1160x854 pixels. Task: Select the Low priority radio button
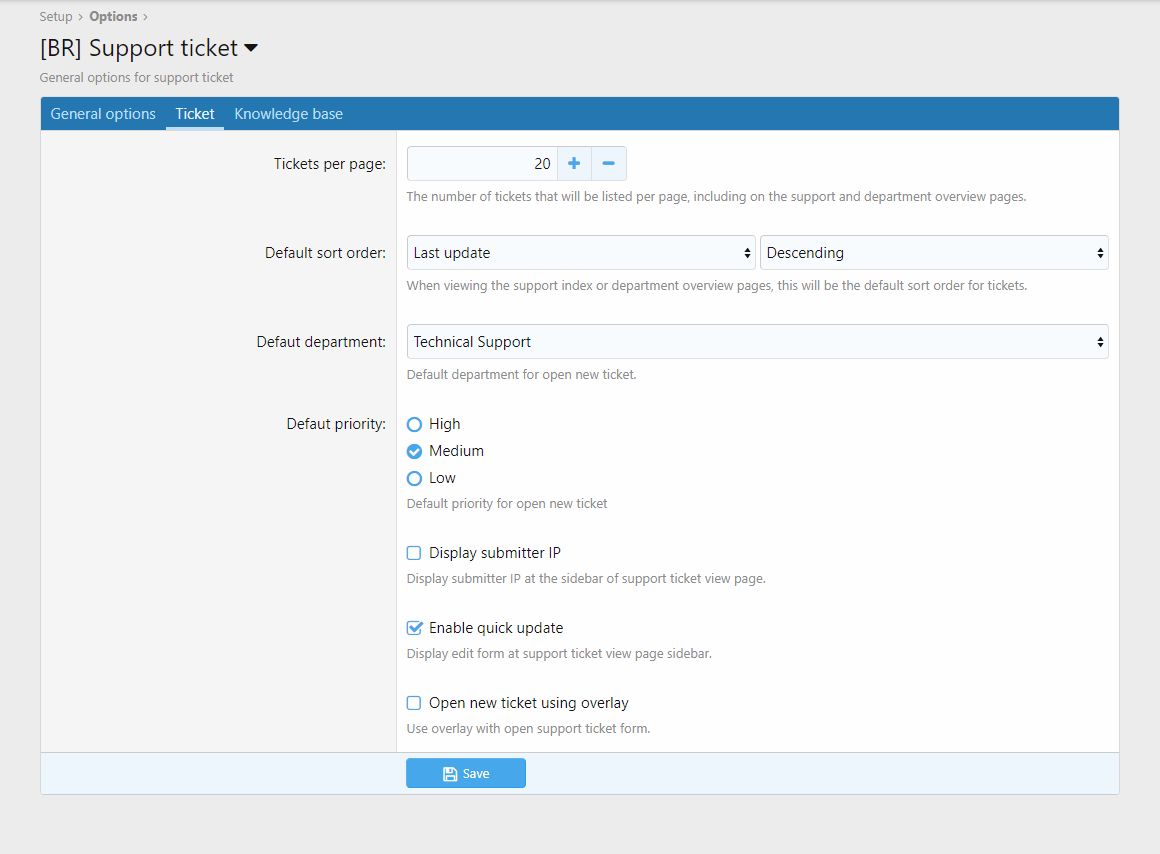(x=414, y=478)
